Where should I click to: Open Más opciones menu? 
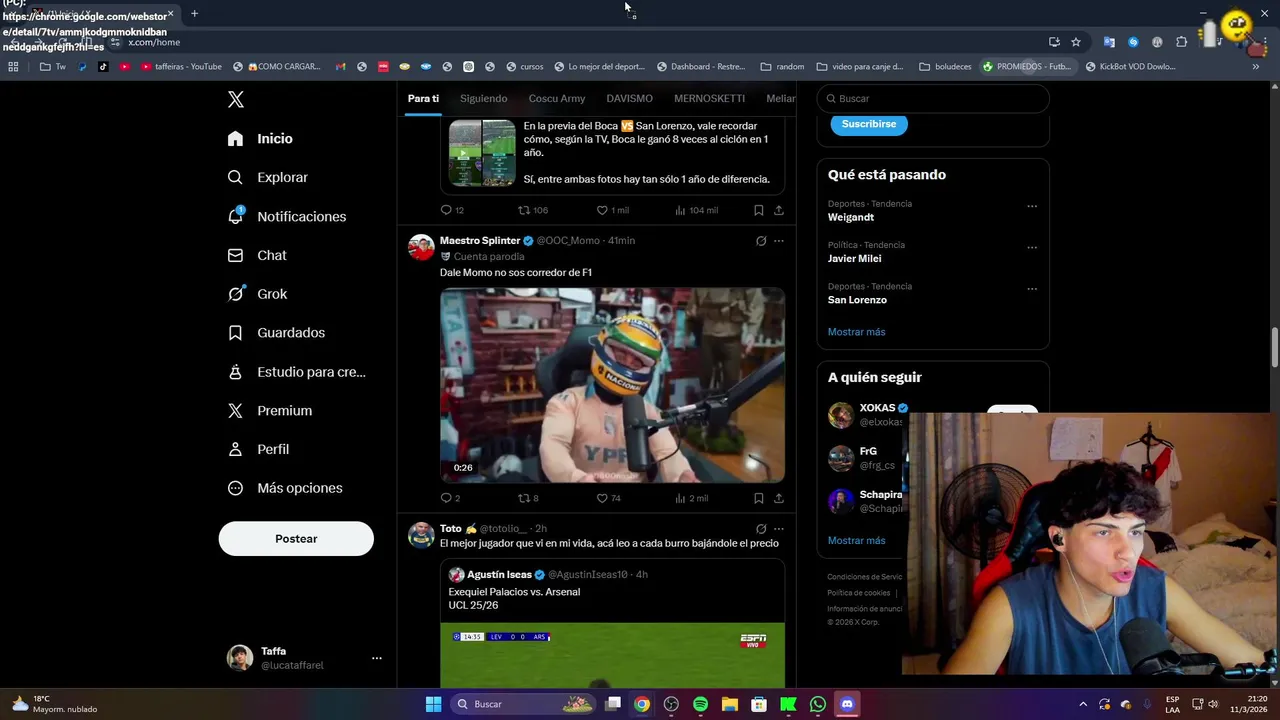click(x=285, y=488)
